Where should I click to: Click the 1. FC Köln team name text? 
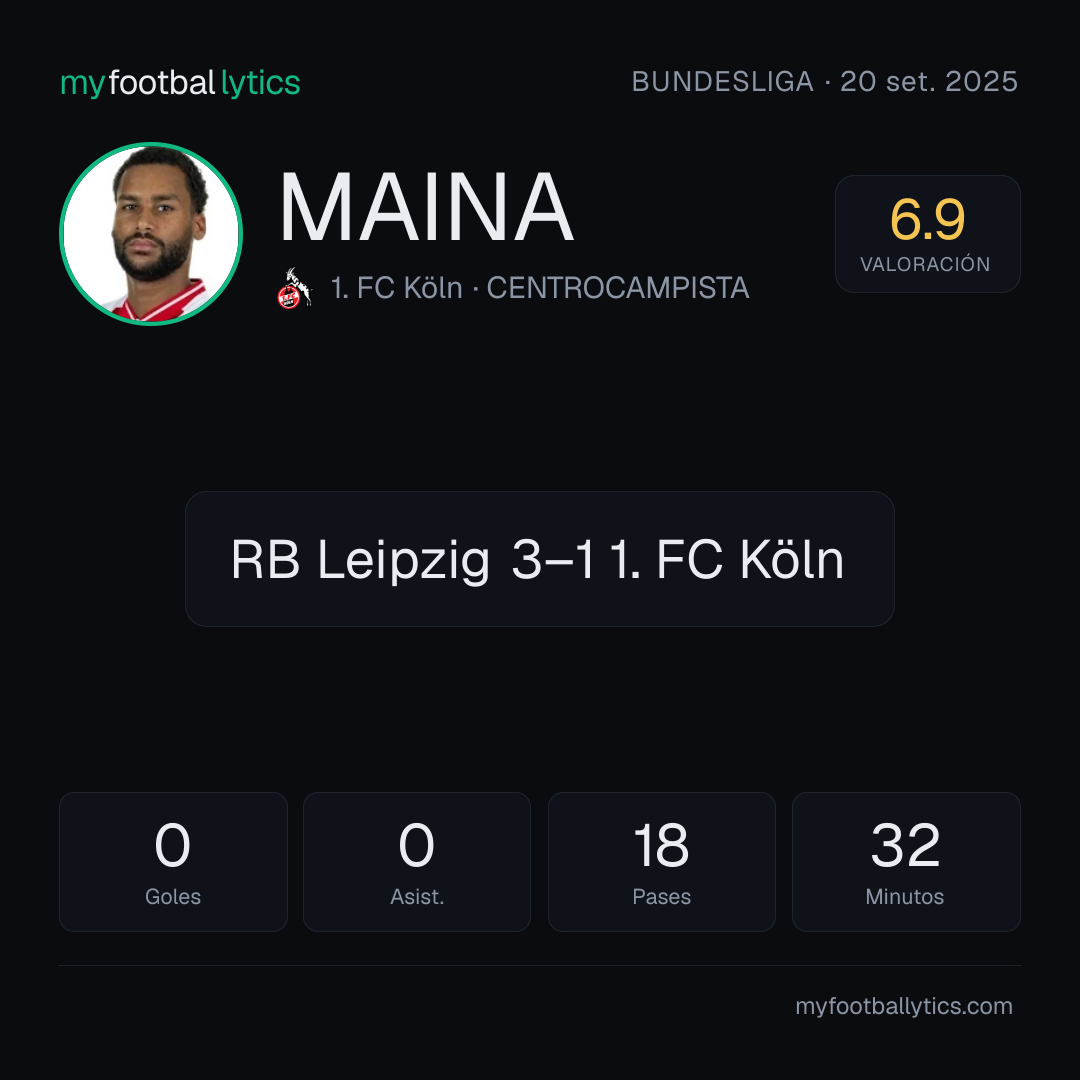[x=396, y=288]
